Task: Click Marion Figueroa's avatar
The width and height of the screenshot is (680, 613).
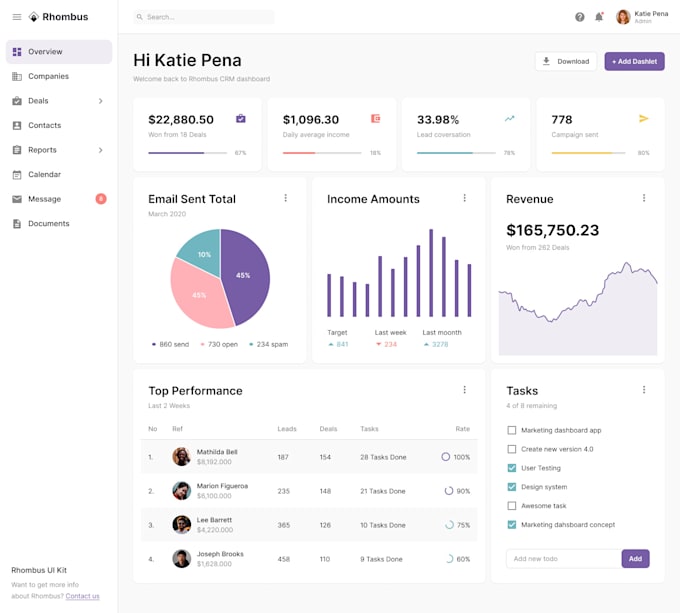Action: click(181, 491)
